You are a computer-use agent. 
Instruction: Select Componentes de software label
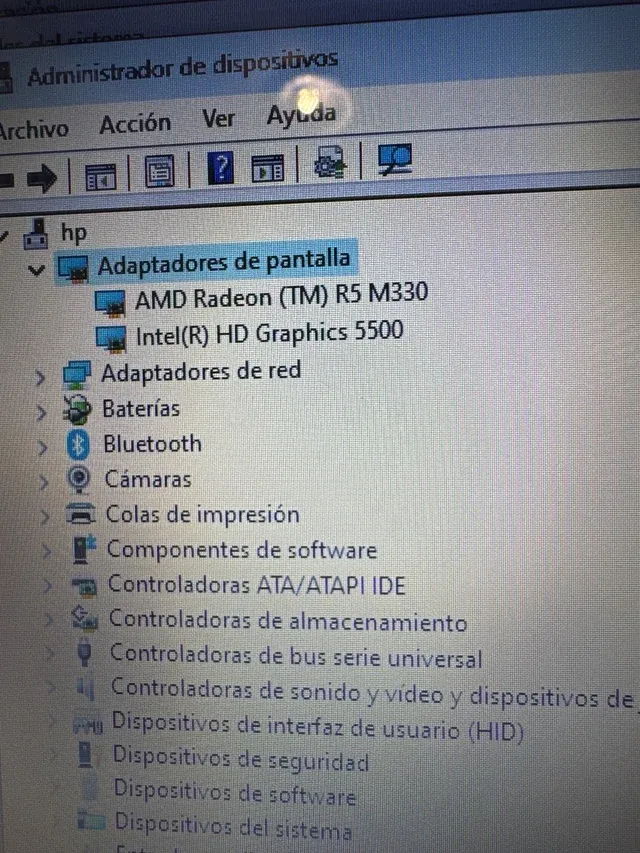click(242, 550)
